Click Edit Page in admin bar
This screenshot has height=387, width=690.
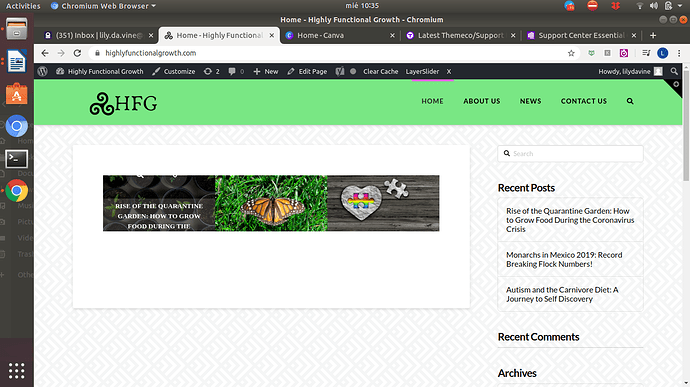pos(307,71)
